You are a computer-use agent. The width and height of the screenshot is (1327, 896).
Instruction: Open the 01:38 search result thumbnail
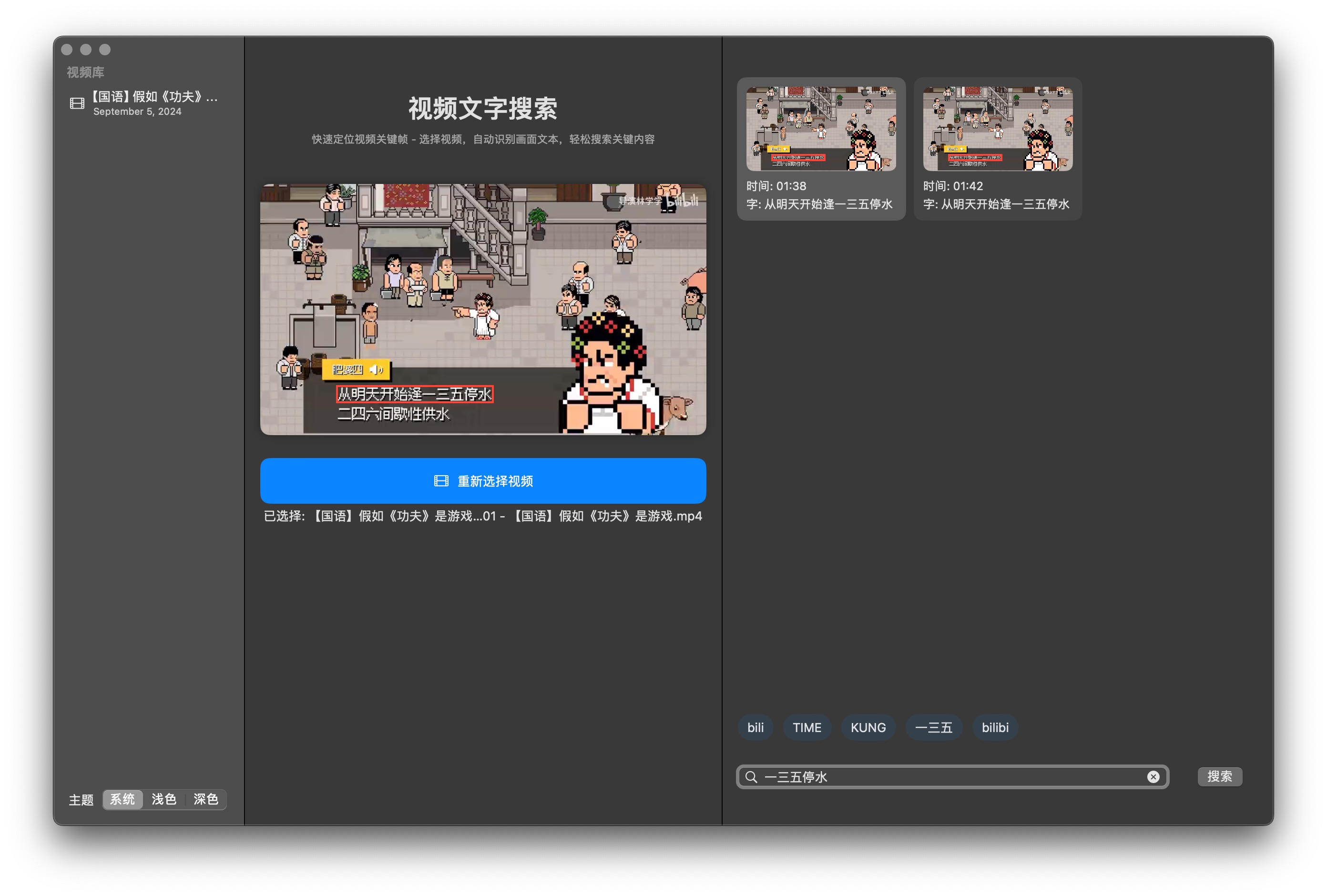pyautogui.click(x=821, y=127)
